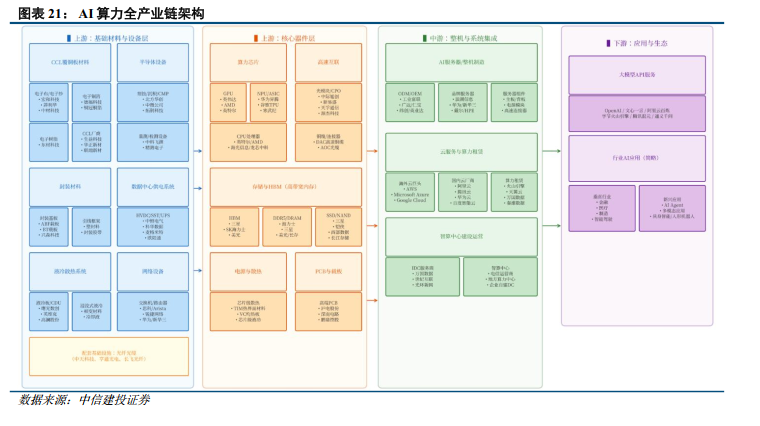760x426 pixels.
Task: Click the '封装材料' block
Action: (x=70, y=187)
